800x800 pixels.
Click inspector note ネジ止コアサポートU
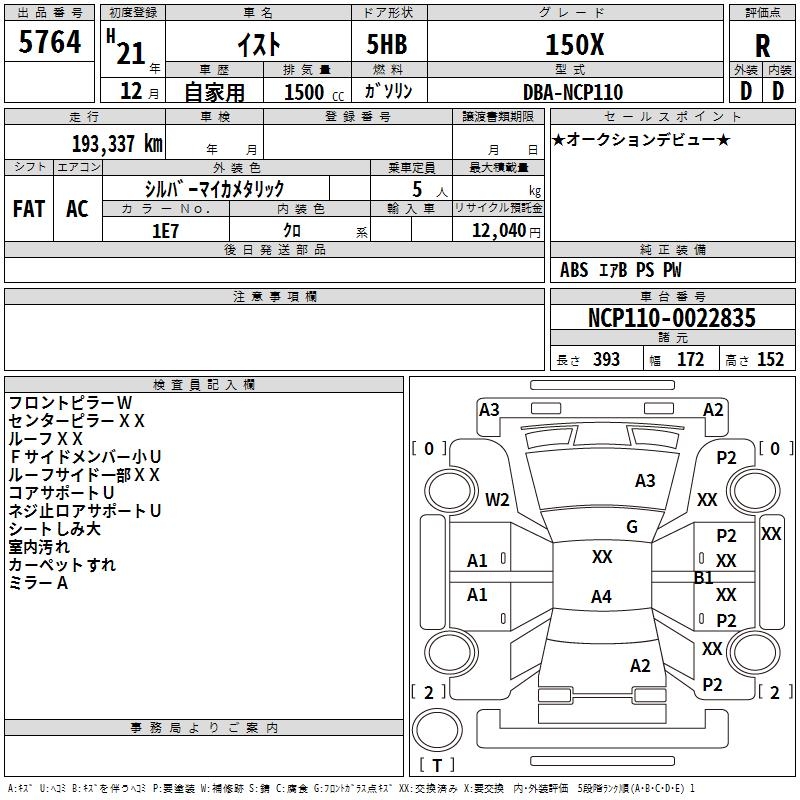(85, 511)
